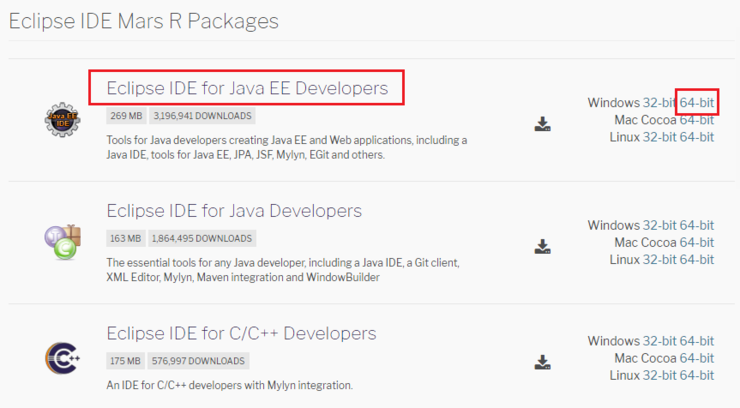
Task: Click the Eclipse IDE Mars R Packages heading
Action: tap(144, 22)
